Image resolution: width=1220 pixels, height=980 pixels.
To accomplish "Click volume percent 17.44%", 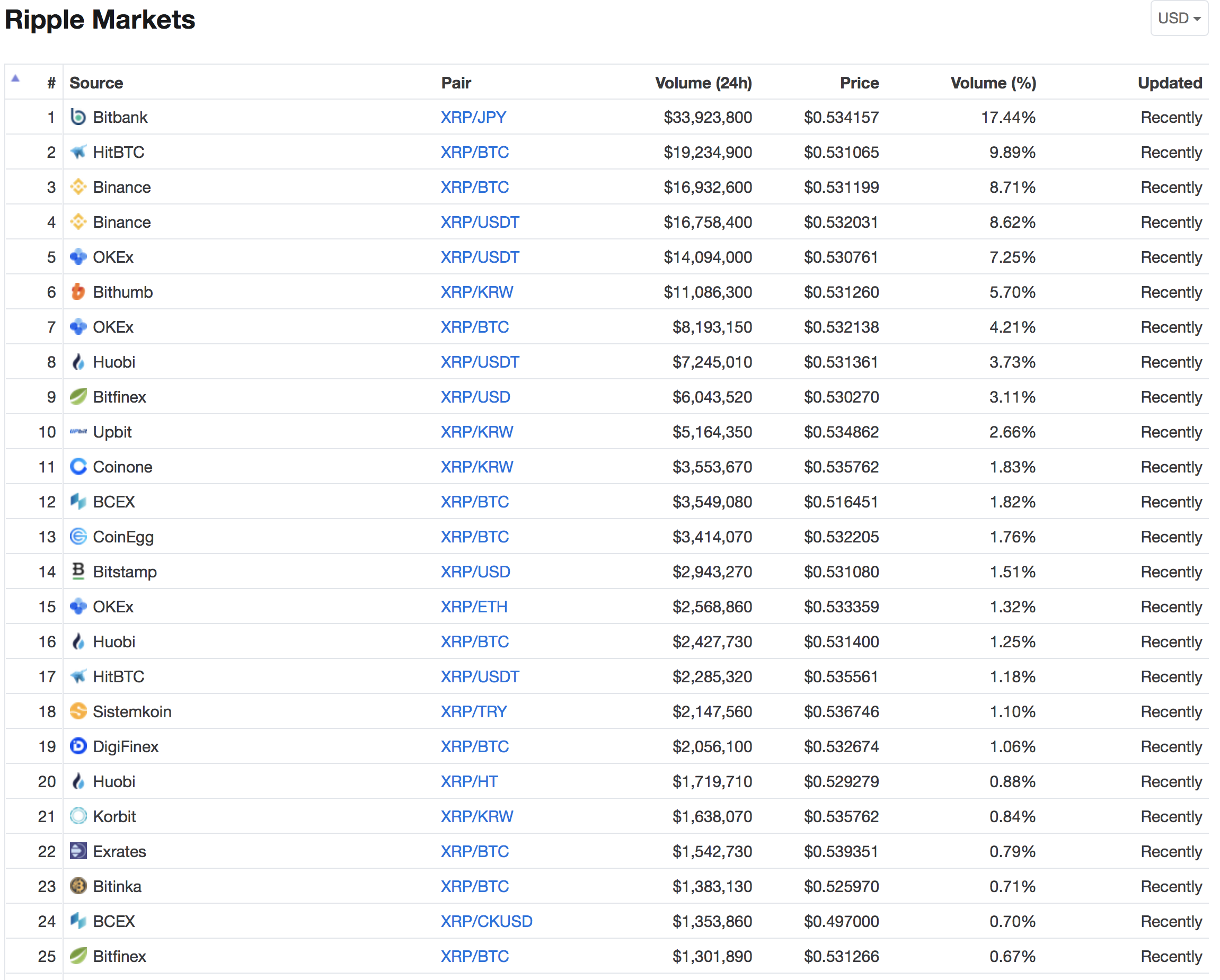I will click(x=1009, y=117).
